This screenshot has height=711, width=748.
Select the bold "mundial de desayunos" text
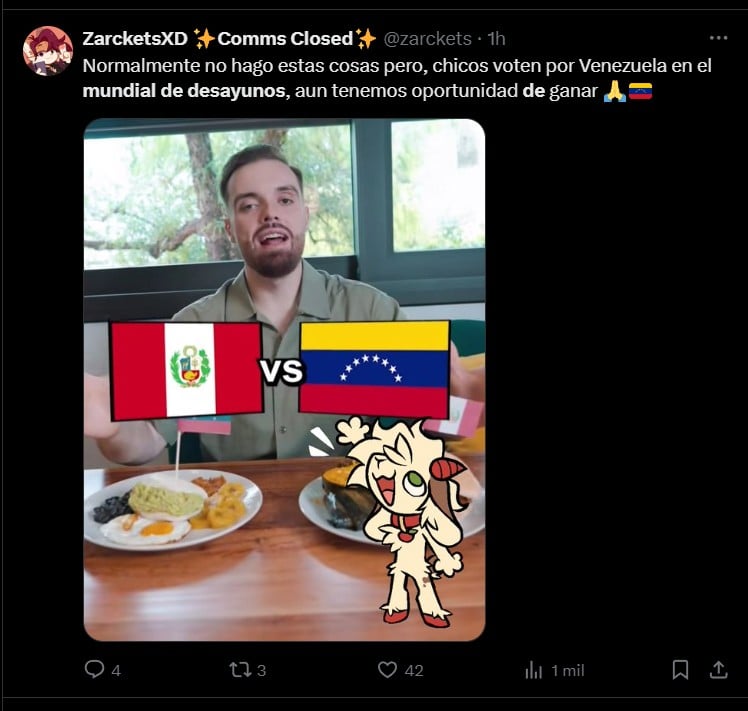tap(184, 91)
